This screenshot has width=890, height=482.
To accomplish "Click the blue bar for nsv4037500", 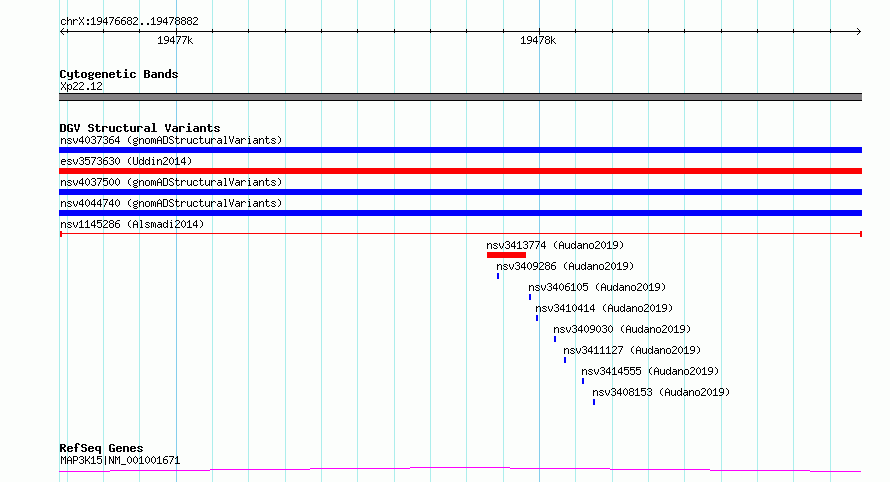I will pos(460,192).
